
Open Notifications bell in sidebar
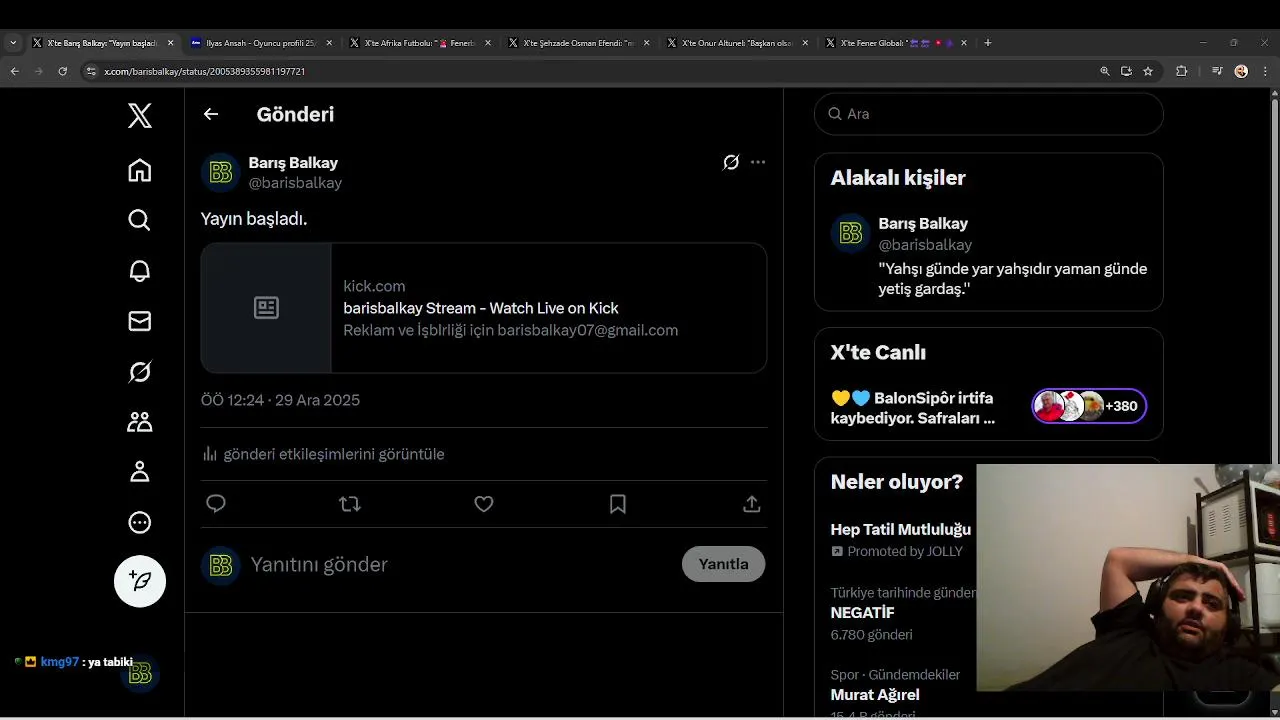tap(140, 271)
